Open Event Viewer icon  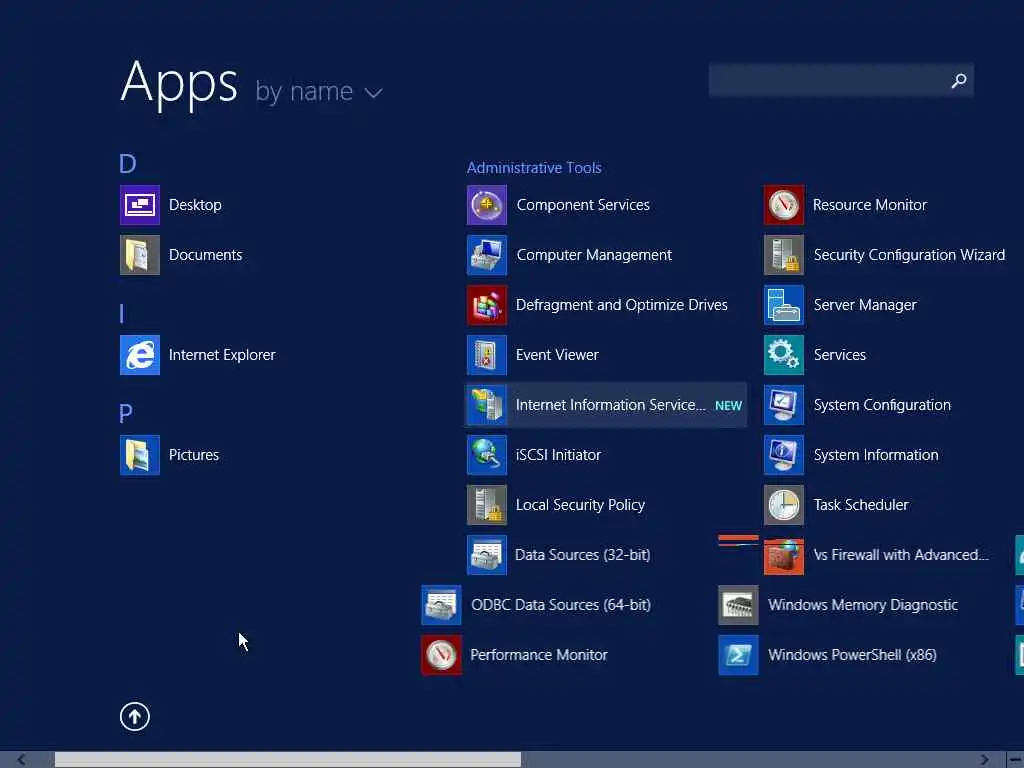(x=487, y=355)
